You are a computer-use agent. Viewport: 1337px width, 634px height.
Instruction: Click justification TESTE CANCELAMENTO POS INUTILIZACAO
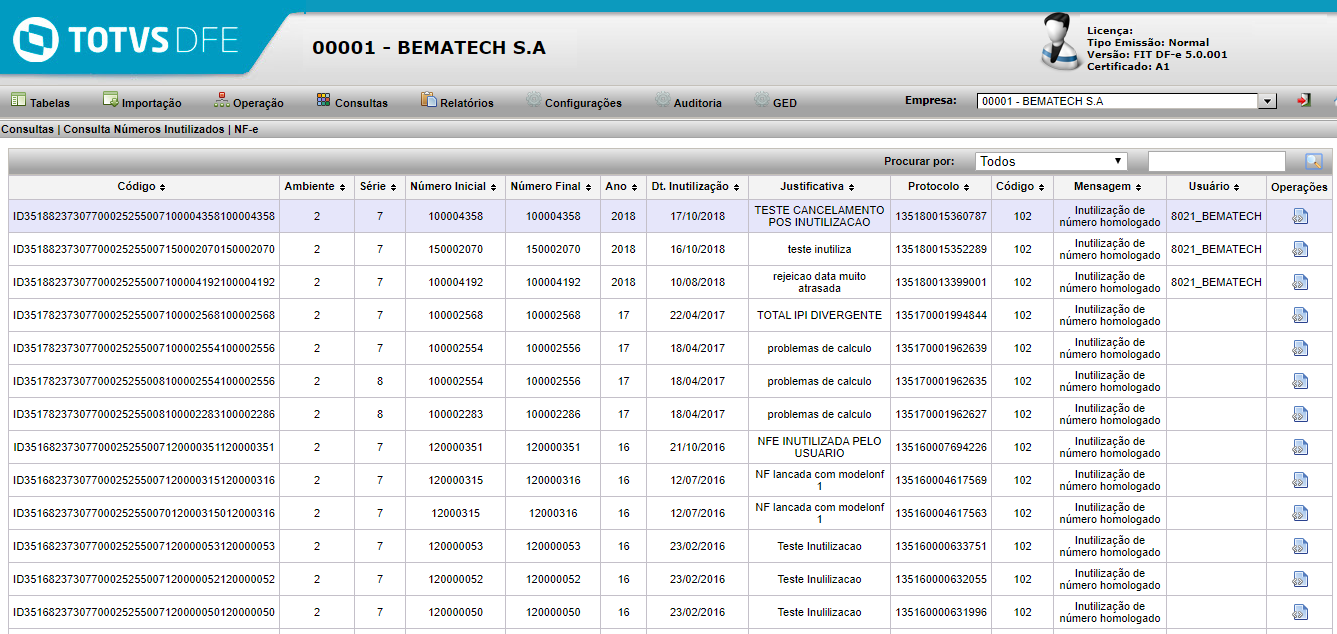820,216
